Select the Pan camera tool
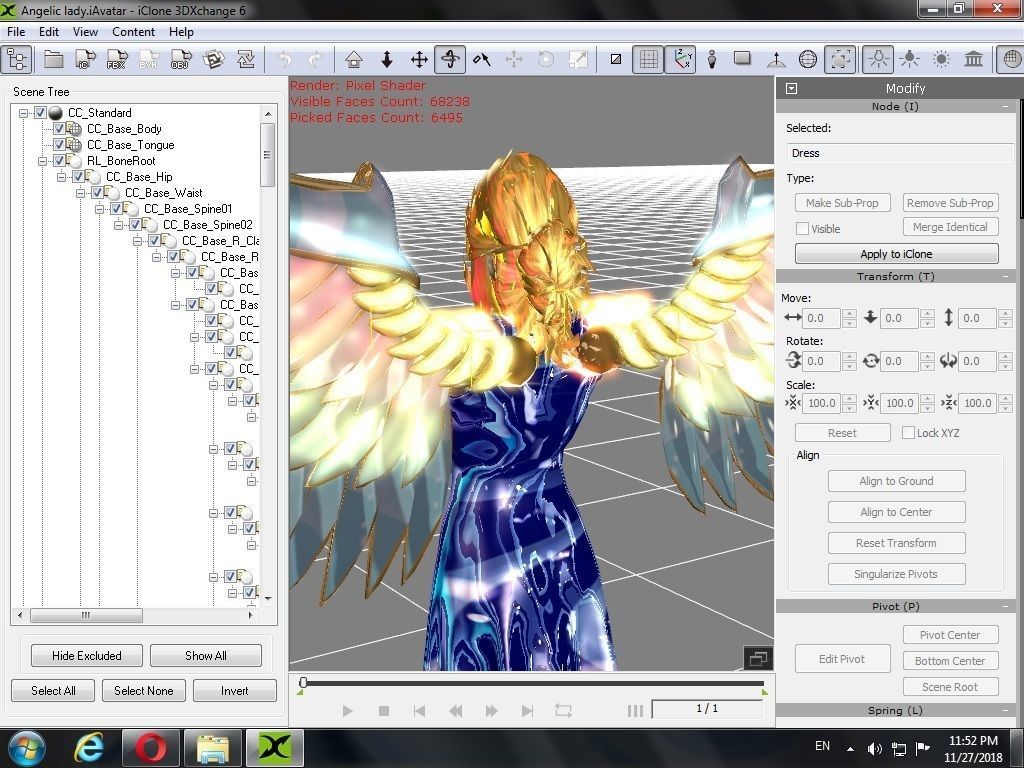This screenshot has width=1024, height=768. 419,59
